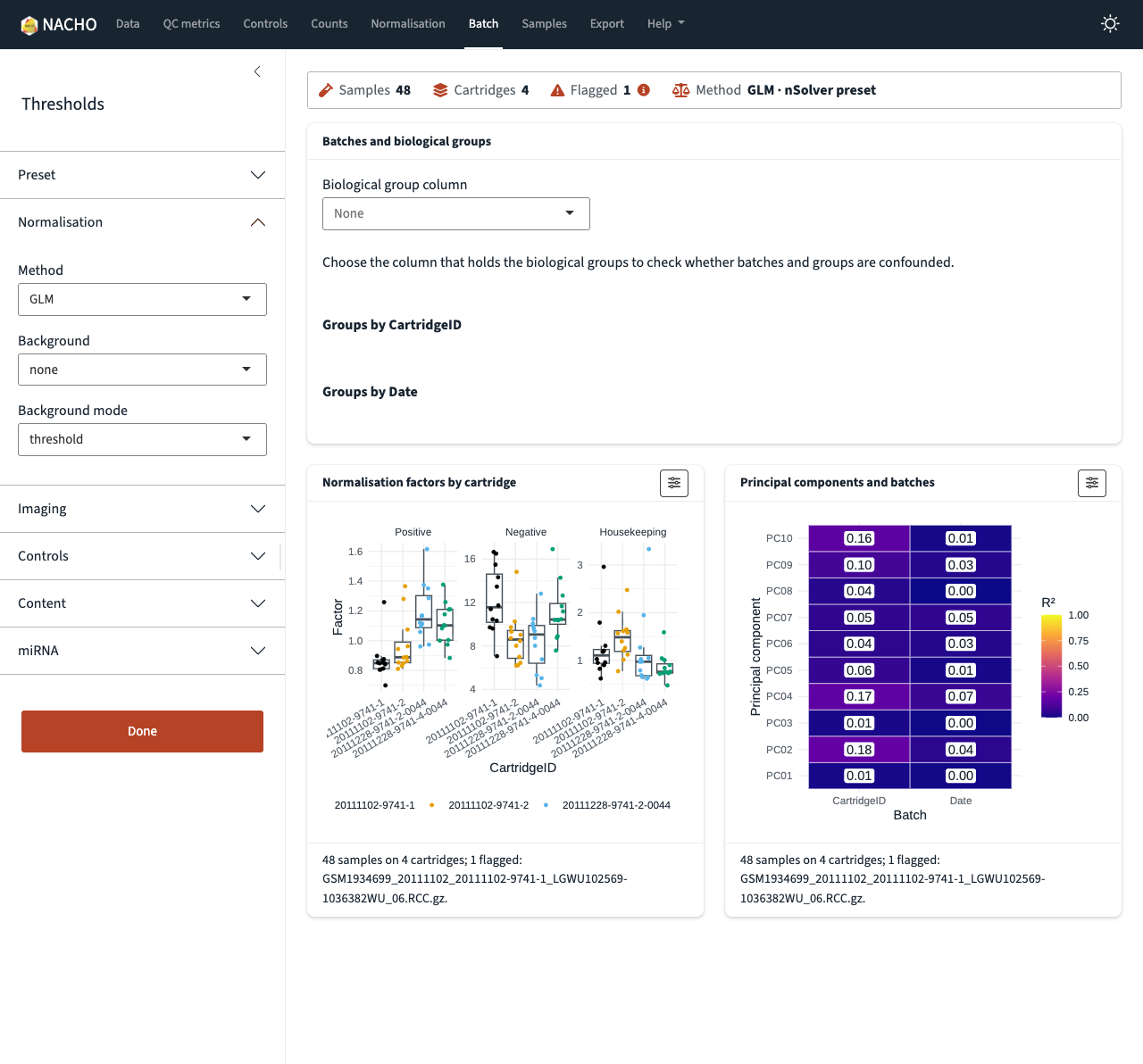Click the Flagged warning triangle icon
The height and width of the screenshot is (1064, 1143).
coord(557,90)
